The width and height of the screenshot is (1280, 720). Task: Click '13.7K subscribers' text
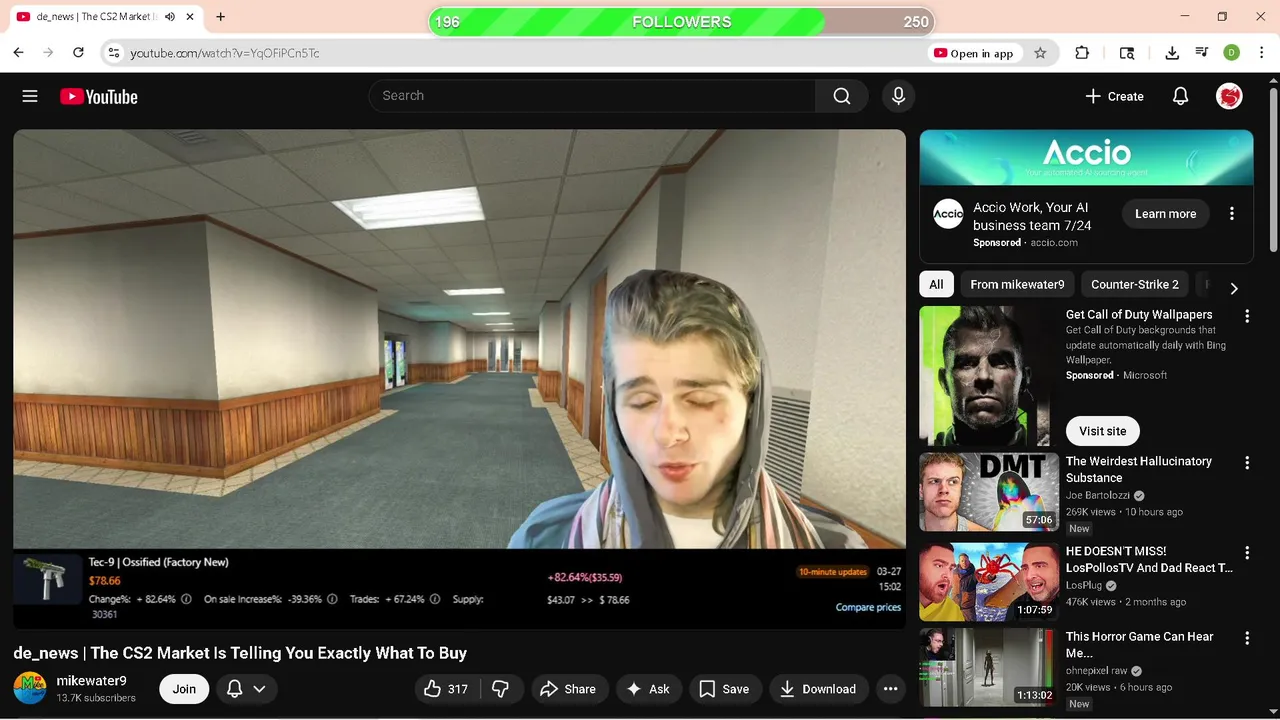96,698
